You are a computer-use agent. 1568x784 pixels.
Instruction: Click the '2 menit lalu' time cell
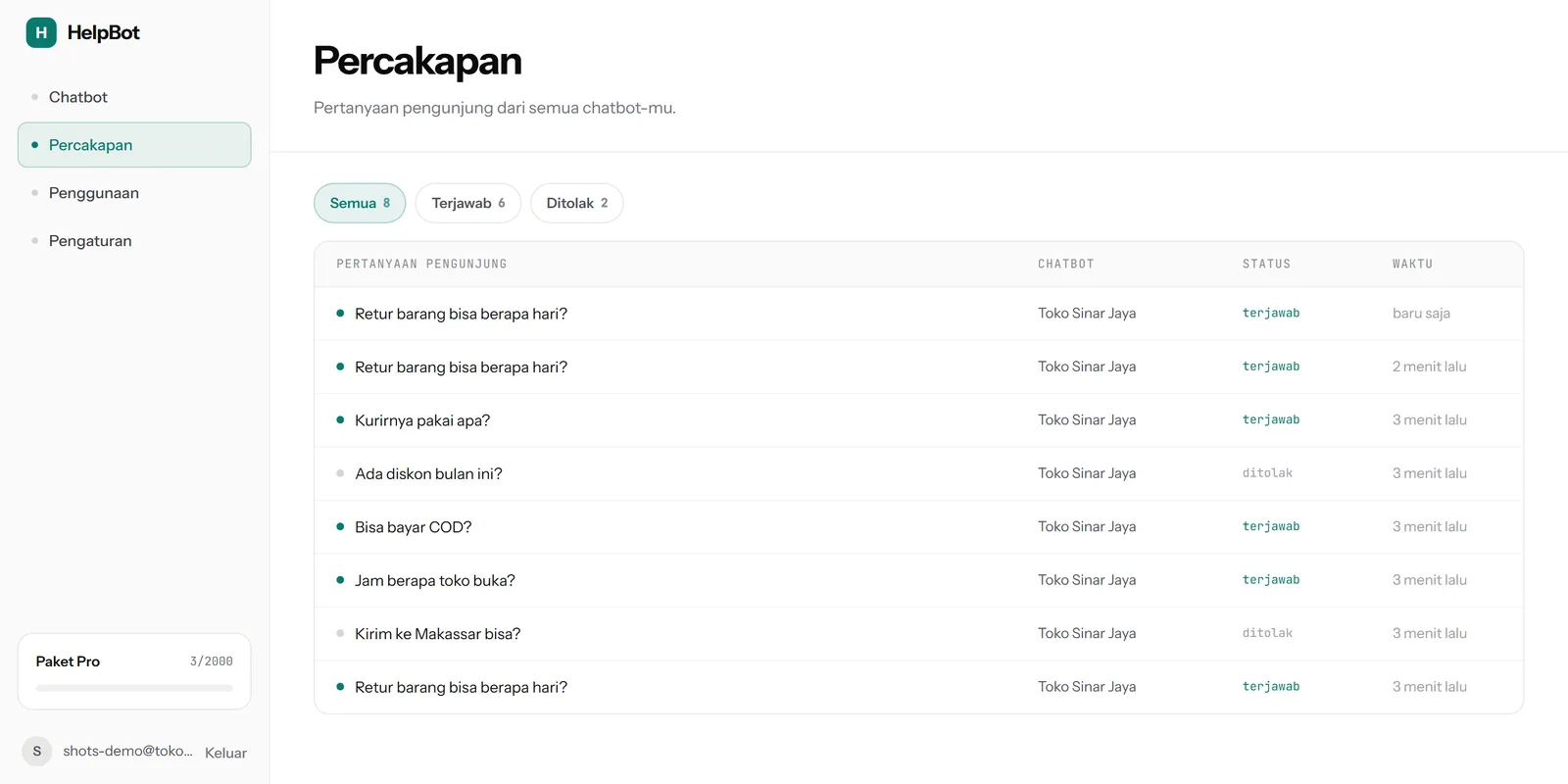[1429, 367]
